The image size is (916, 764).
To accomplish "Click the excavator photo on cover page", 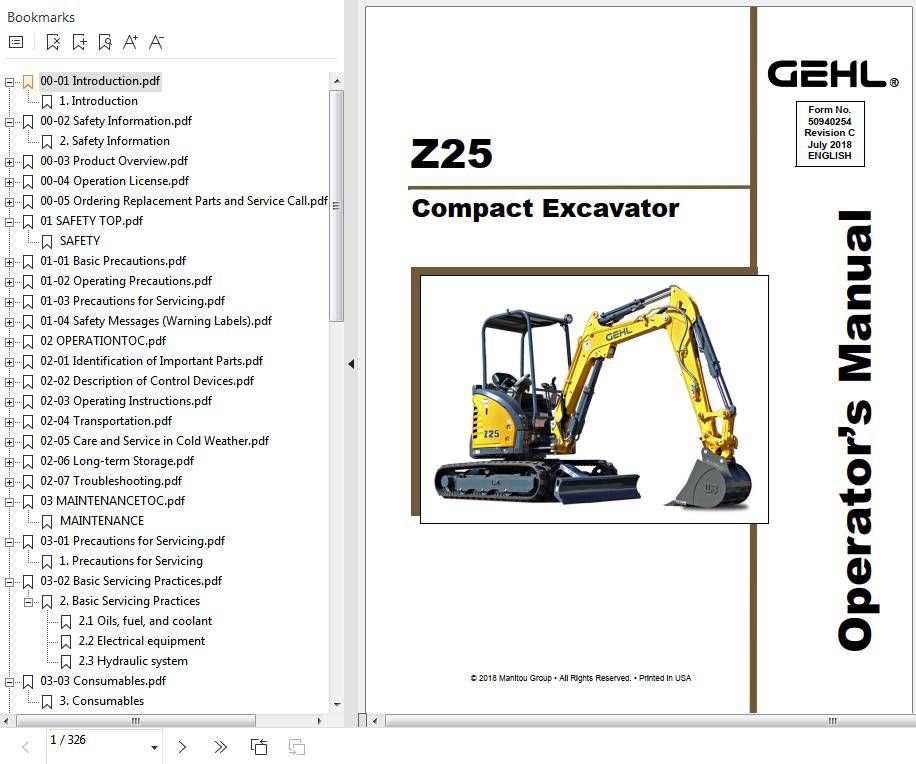I will pos(594,399).
